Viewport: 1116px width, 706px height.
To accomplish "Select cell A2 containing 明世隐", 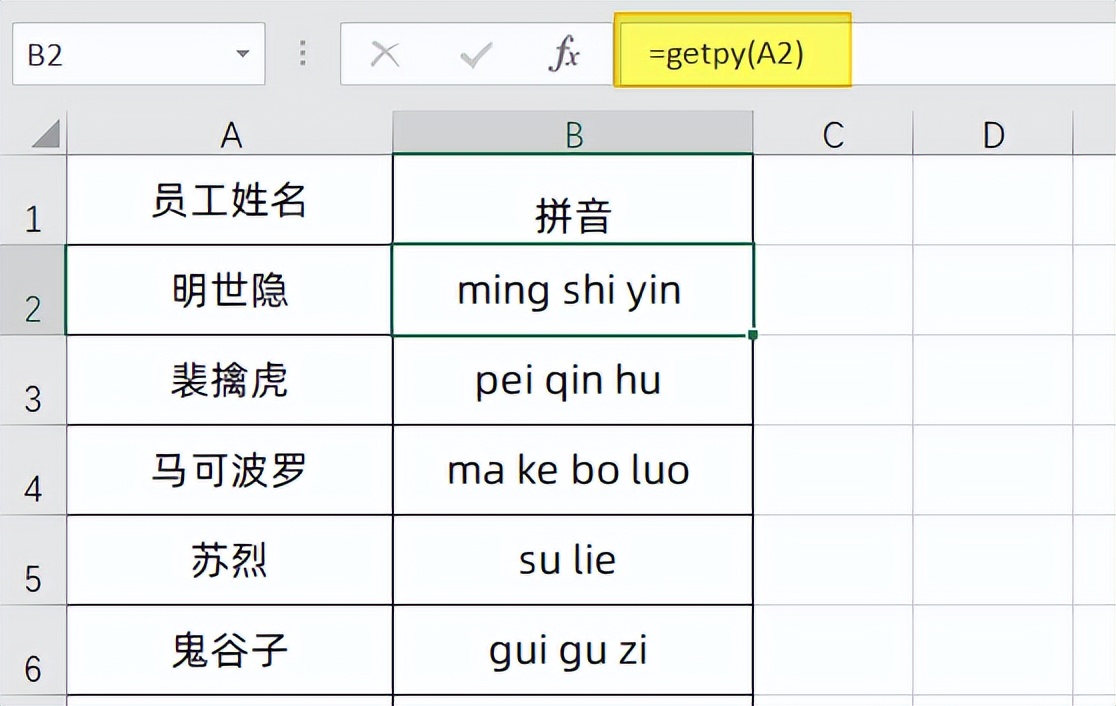I will pos(231,289).
